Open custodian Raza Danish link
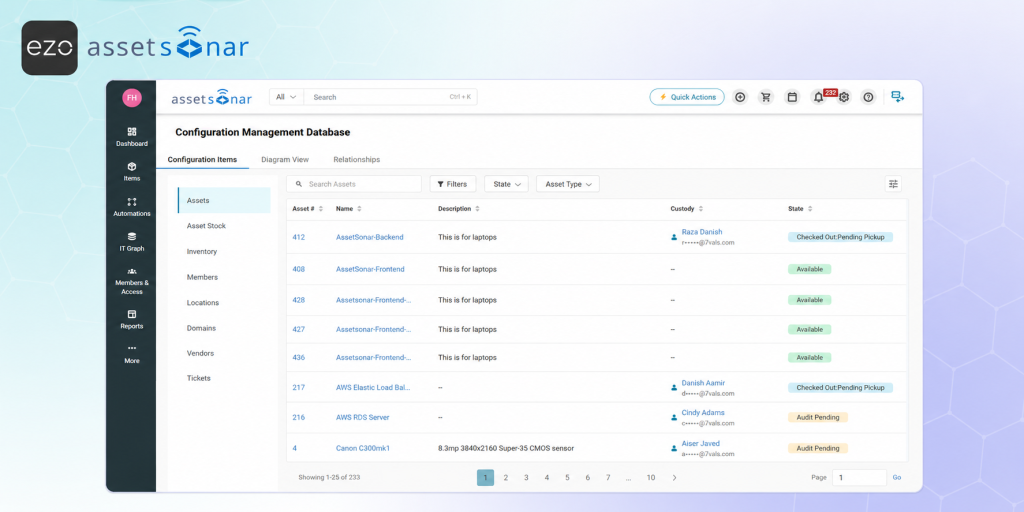 pyautogui.click(x=702, y=232)
